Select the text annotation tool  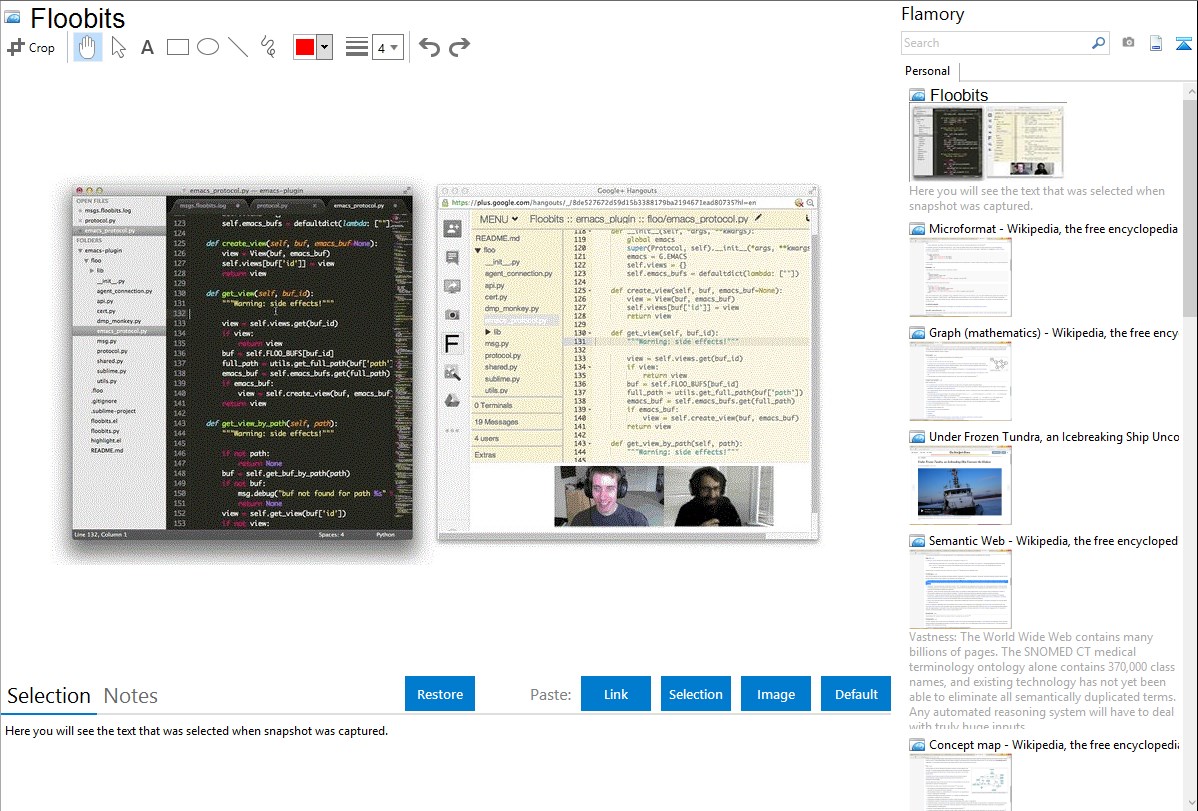(147, 47)
